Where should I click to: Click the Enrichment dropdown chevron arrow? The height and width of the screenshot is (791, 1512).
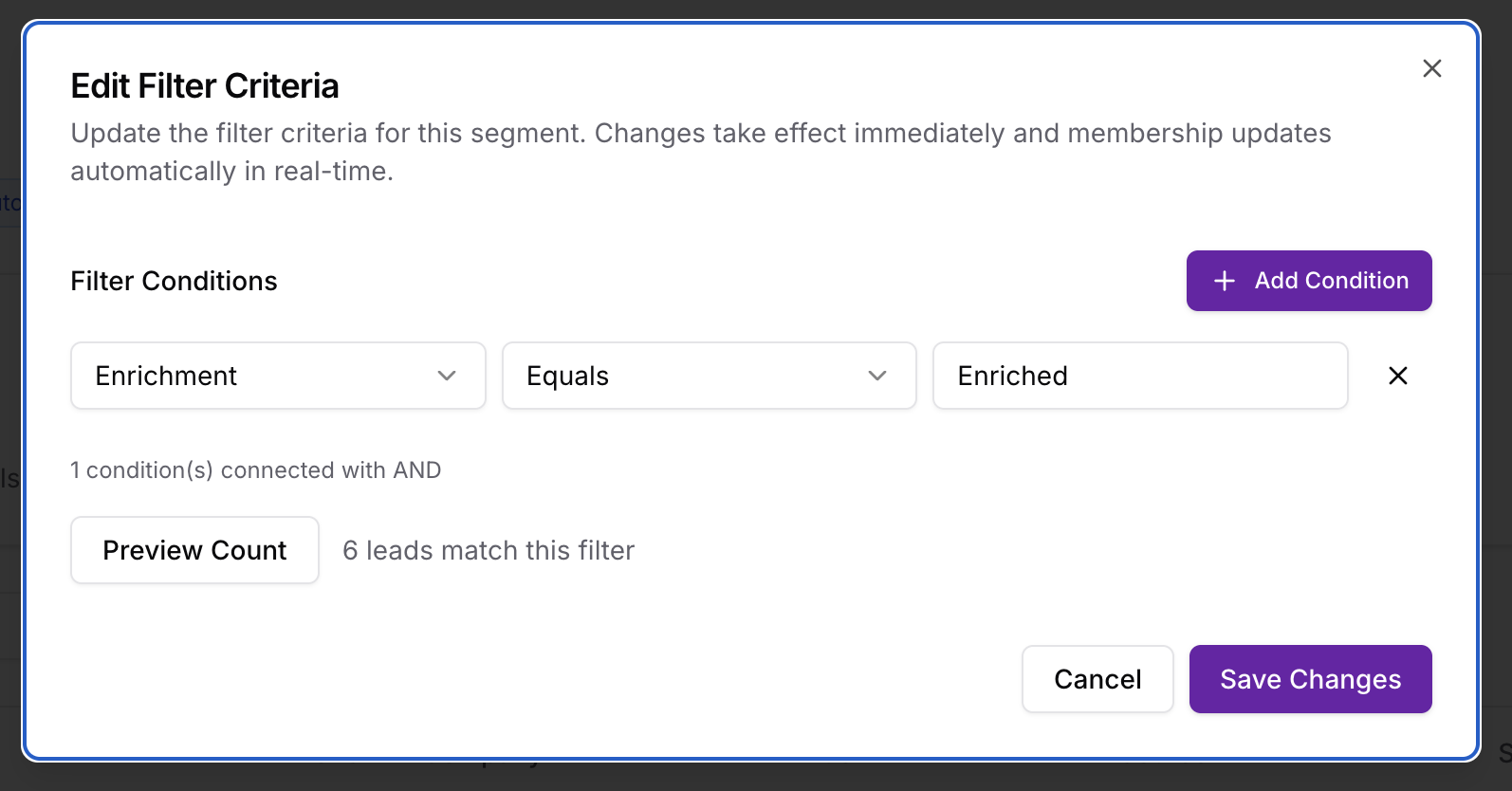coord(447,376)
